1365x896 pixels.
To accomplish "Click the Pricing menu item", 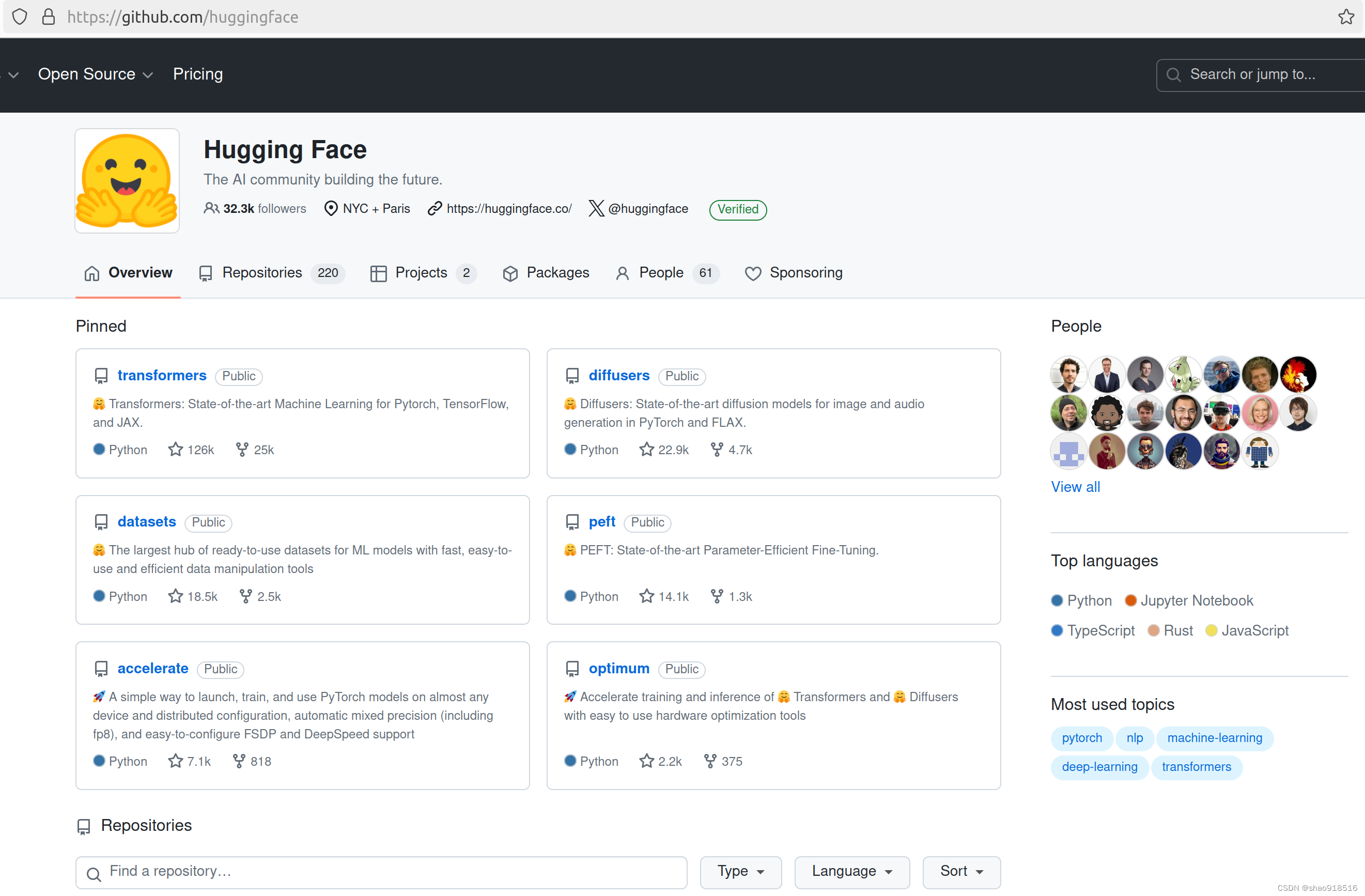I will coord(198,74).
